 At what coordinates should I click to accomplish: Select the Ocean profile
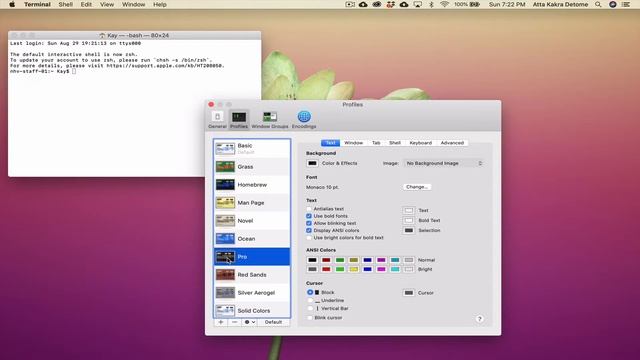coord(252,238)
